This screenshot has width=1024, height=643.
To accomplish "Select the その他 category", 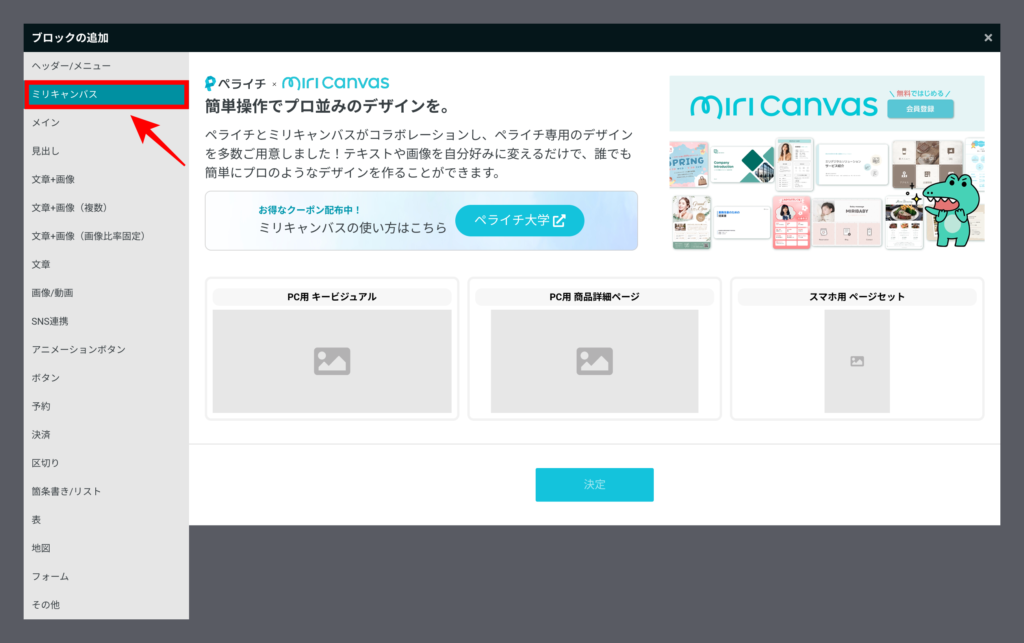I will coord(106,605).
